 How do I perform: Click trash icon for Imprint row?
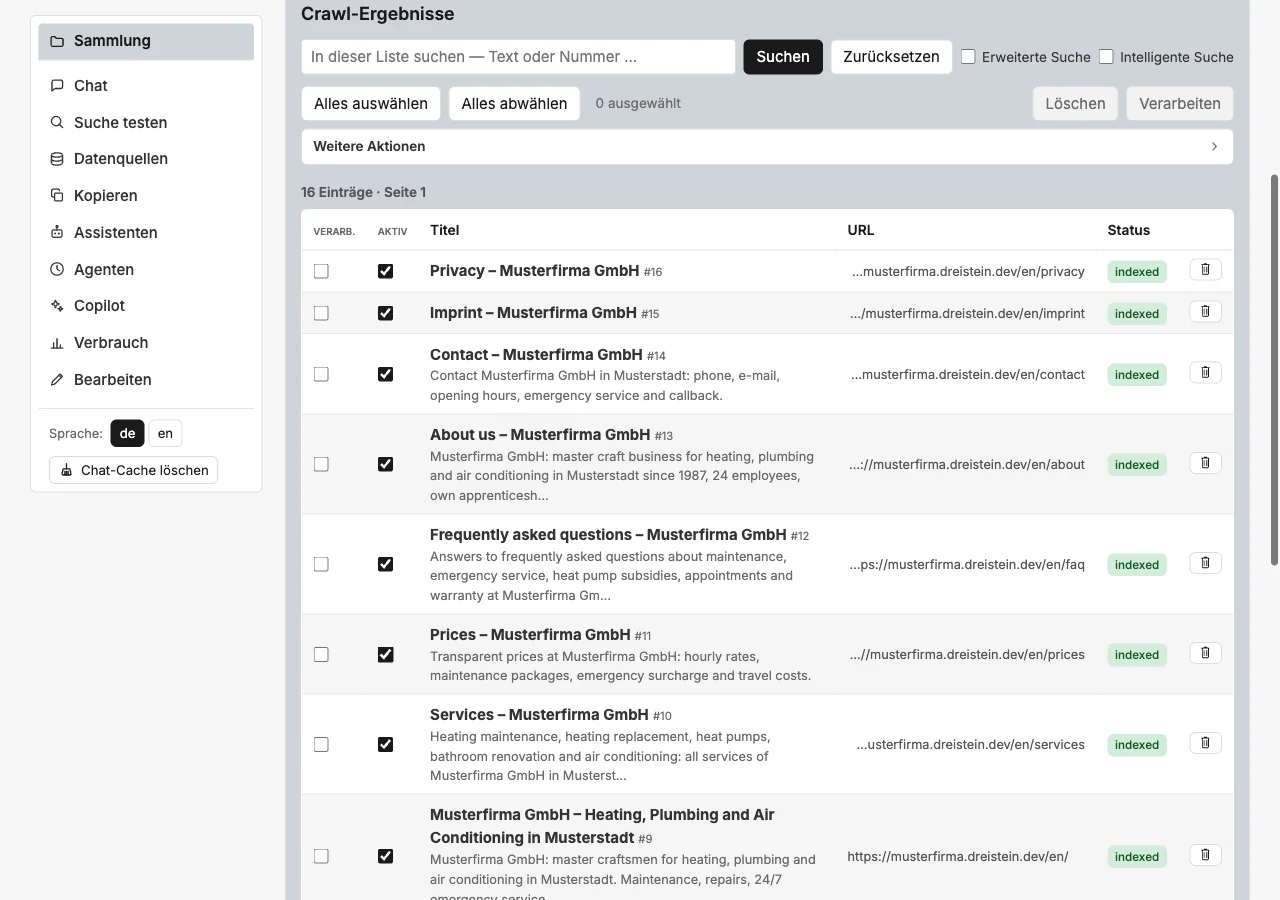click(x=1205, y=312)
